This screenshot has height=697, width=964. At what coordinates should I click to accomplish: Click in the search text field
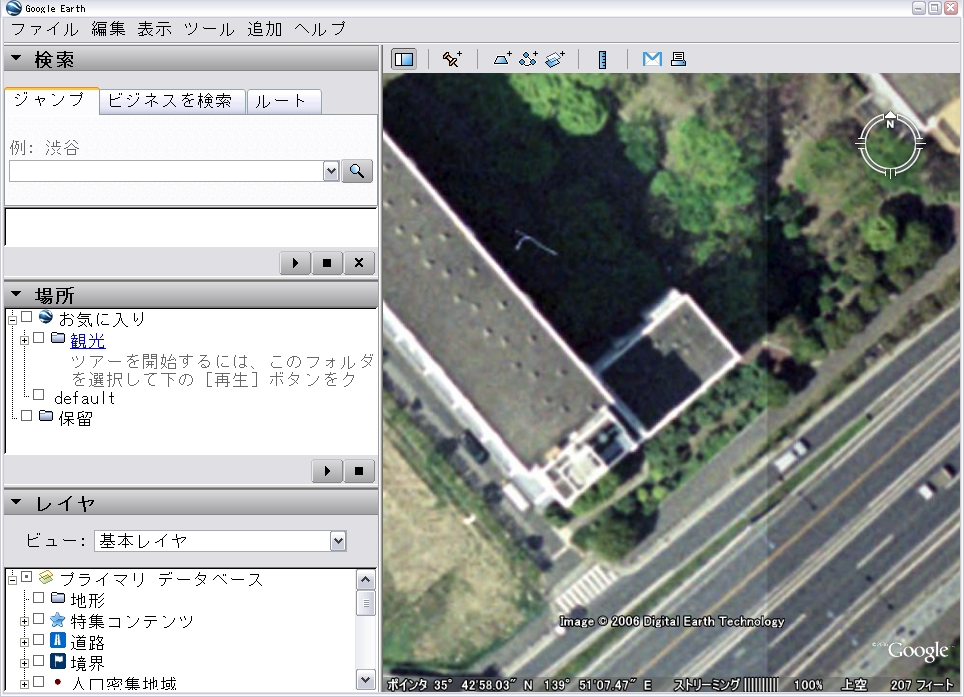tap(166, 171)
